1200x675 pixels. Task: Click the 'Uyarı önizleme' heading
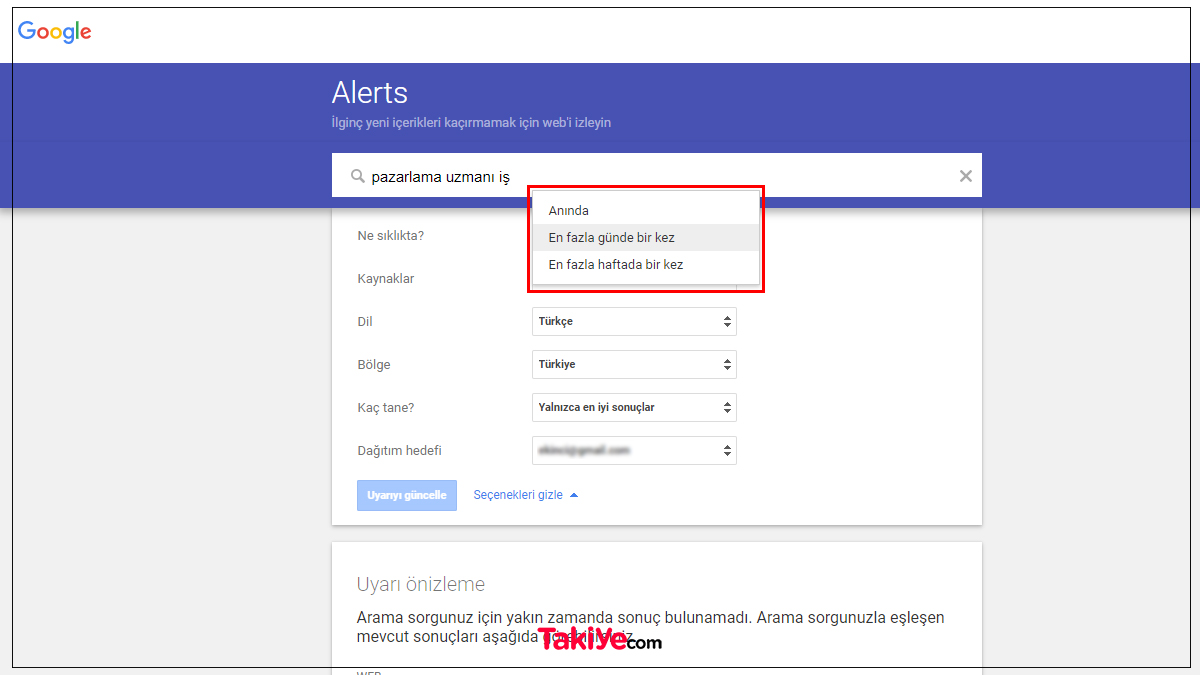click(x=421, y=584)
